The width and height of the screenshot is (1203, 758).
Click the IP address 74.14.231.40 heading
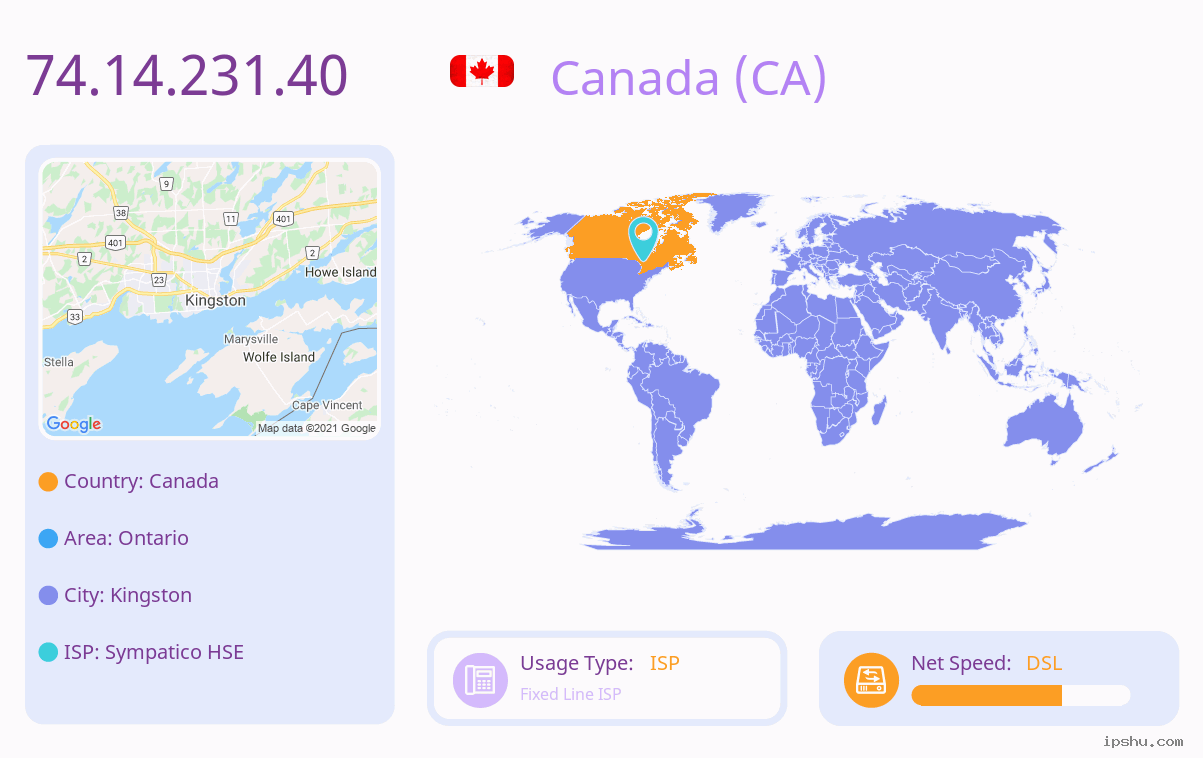187,75
